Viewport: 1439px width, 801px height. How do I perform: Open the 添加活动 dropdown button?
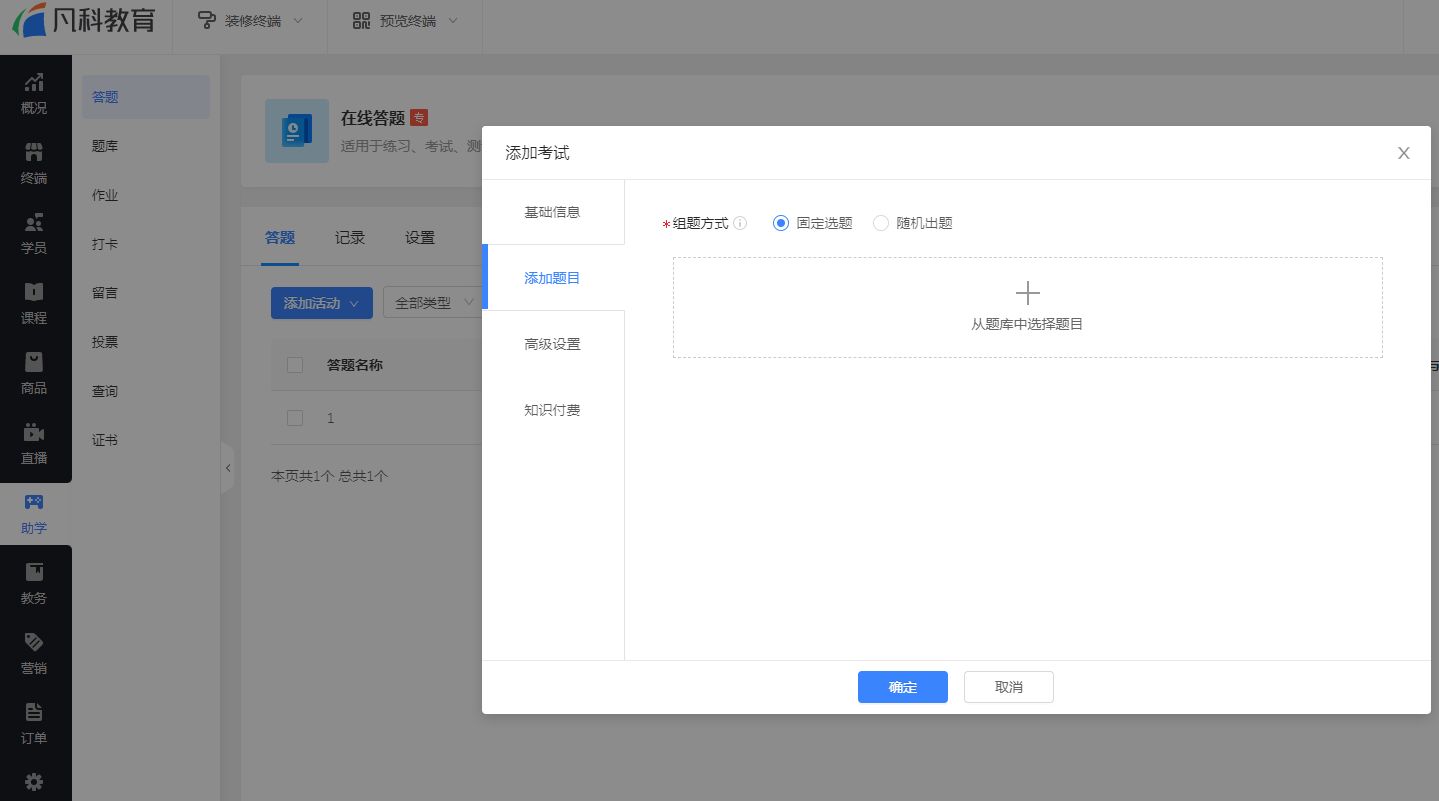(322, 303)
